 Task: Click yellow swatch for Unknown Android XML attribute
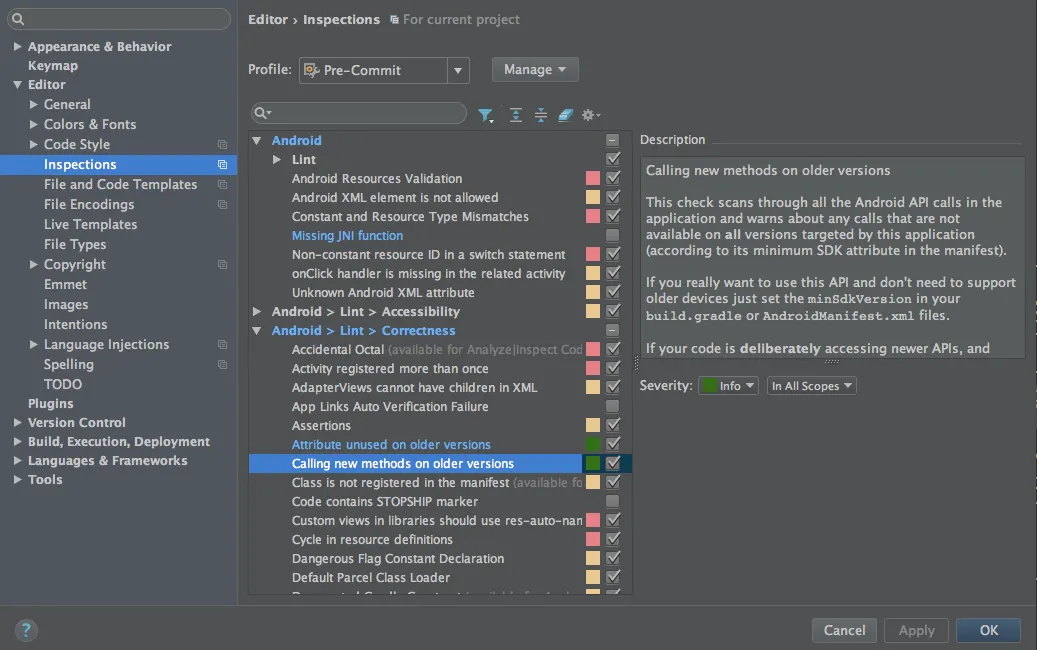tap(593, 292)
